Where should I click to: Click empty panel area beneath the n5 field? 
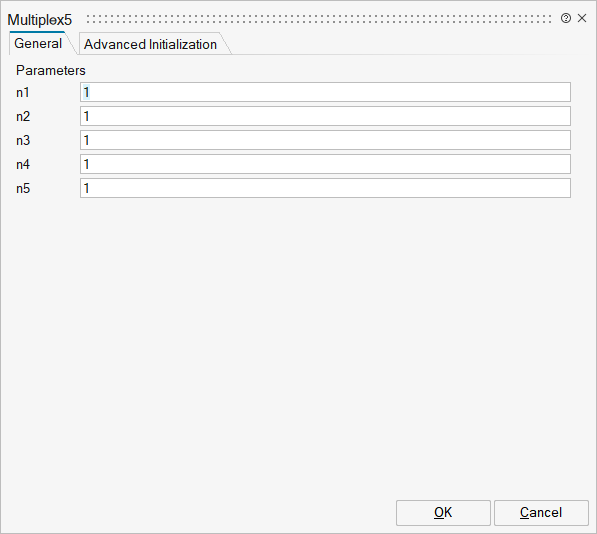[x=298, y=343]
